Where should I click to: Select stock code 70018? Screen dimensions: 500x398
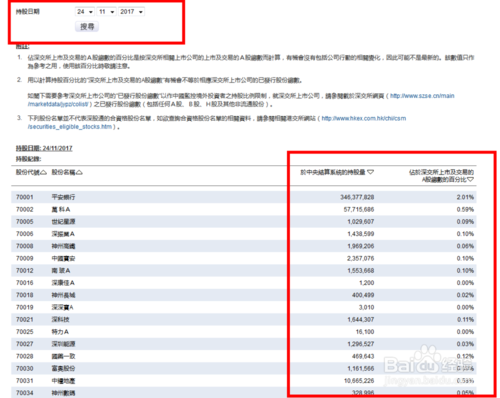25,295
